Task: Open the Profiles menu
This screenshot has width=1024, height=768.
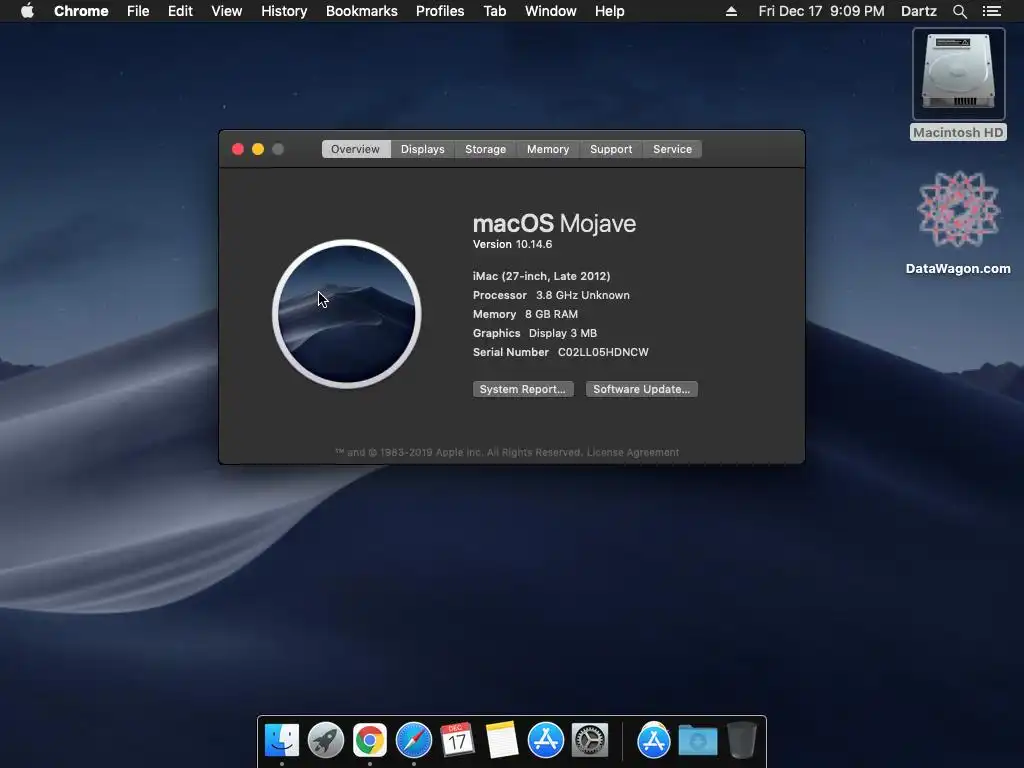Action: (440, 11)
